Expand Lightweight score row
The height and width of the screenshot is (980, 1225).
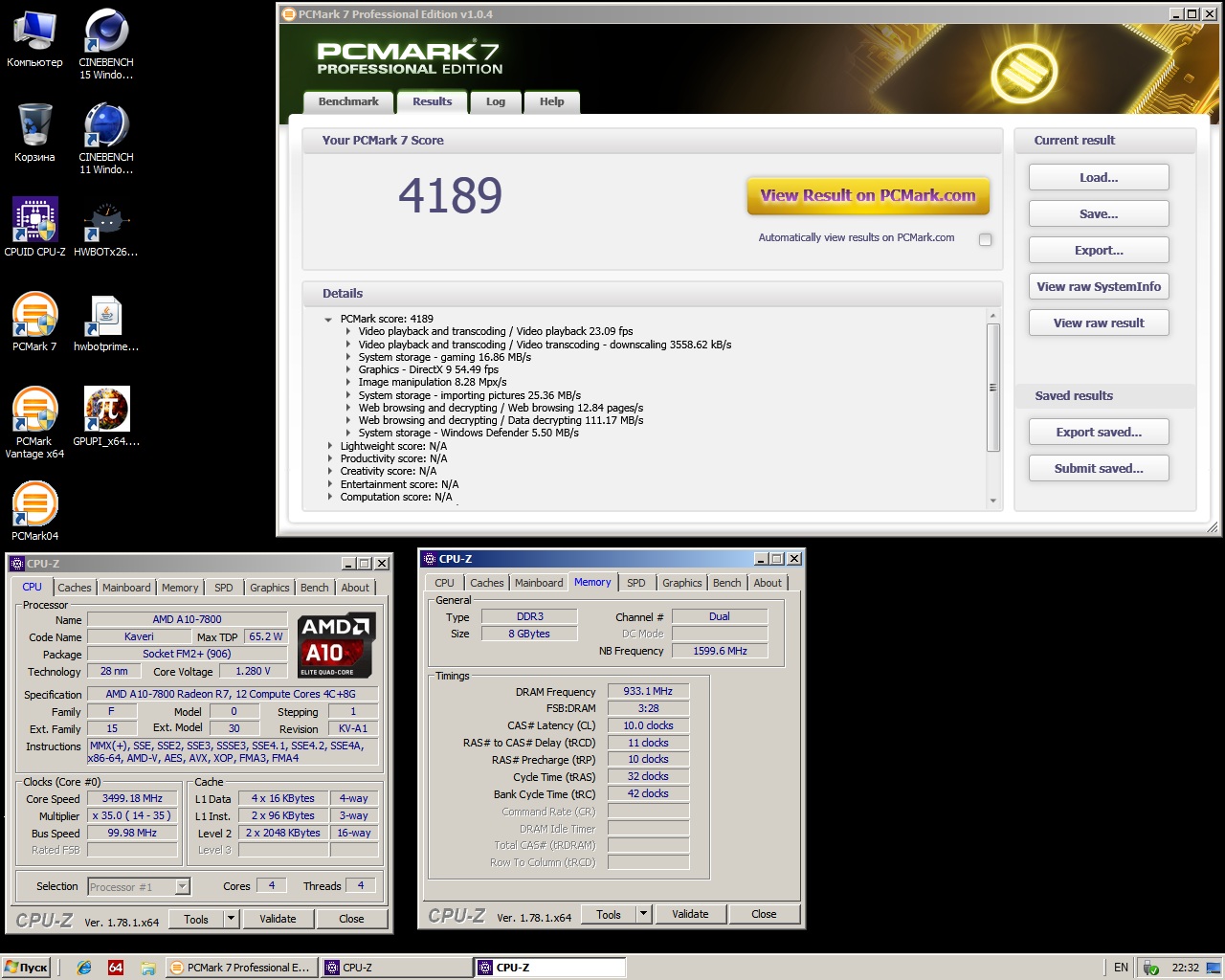click(x=330, y=446)
